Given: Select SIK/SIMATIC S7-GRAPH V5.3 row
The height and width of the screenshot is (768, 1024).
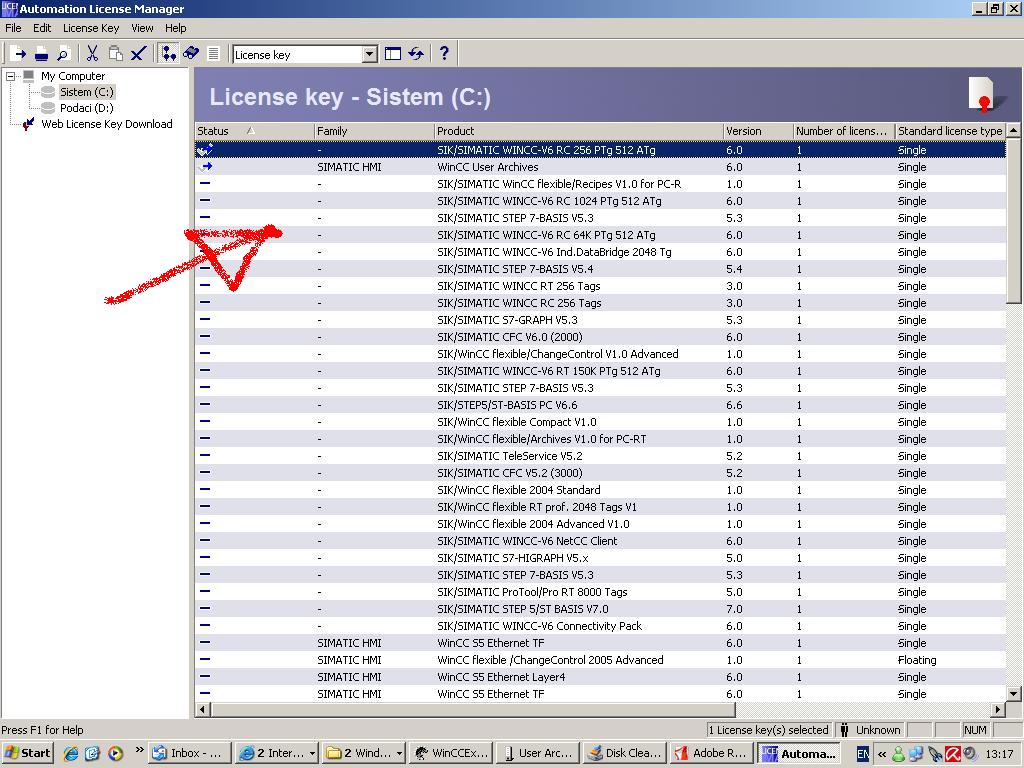Looking at the screenshot, I should (x=600, y=320).
